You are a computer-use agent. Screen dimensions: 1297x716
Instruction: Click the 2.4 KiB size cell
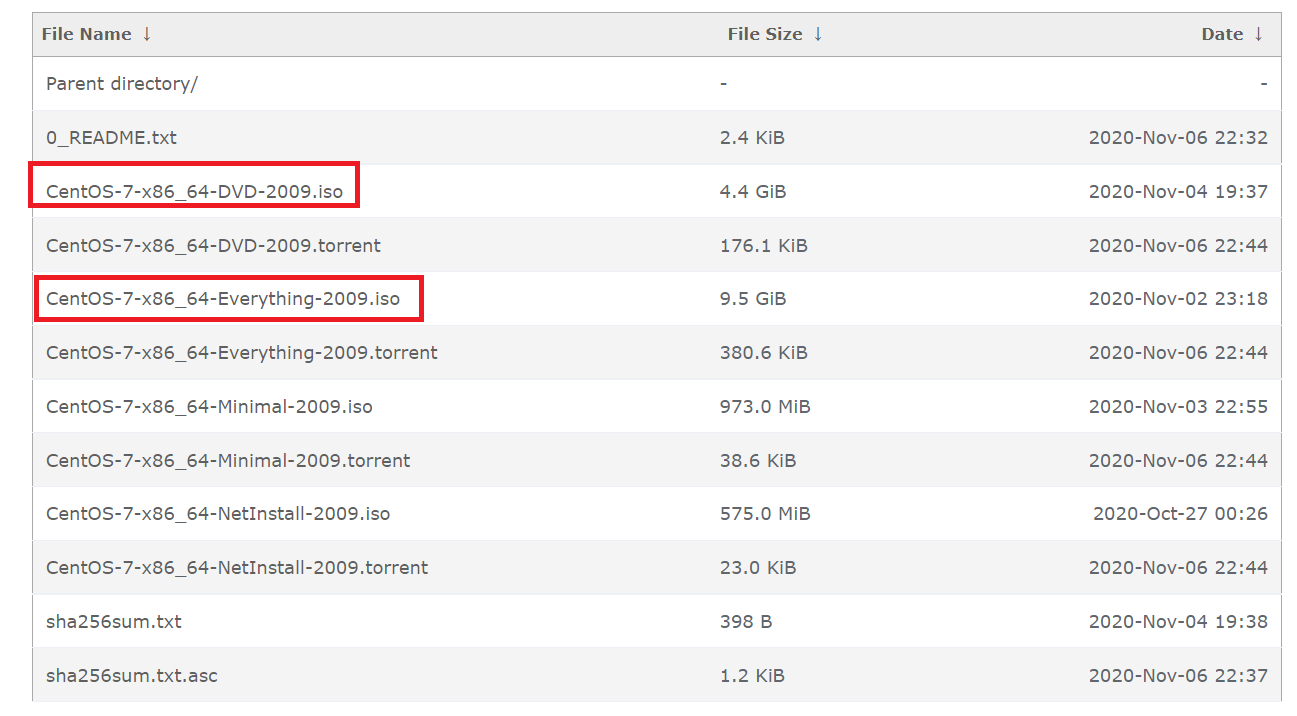click(752, 138)
